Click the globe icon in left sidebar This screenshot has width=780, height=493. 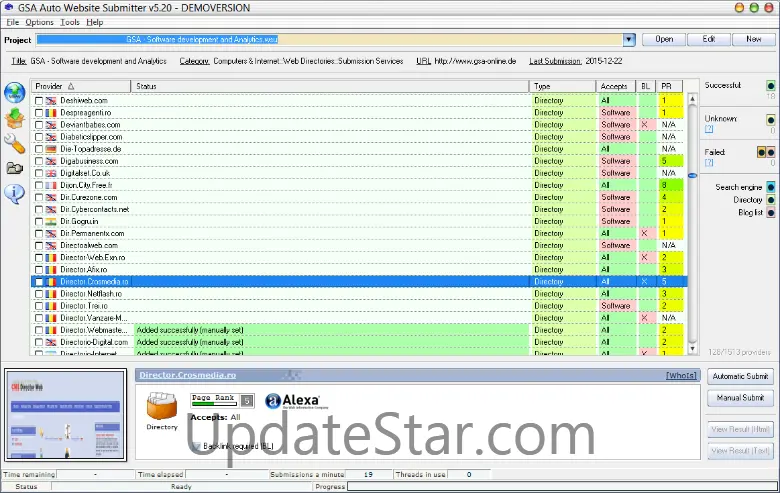pyautogui.click(x=15, y=93)
